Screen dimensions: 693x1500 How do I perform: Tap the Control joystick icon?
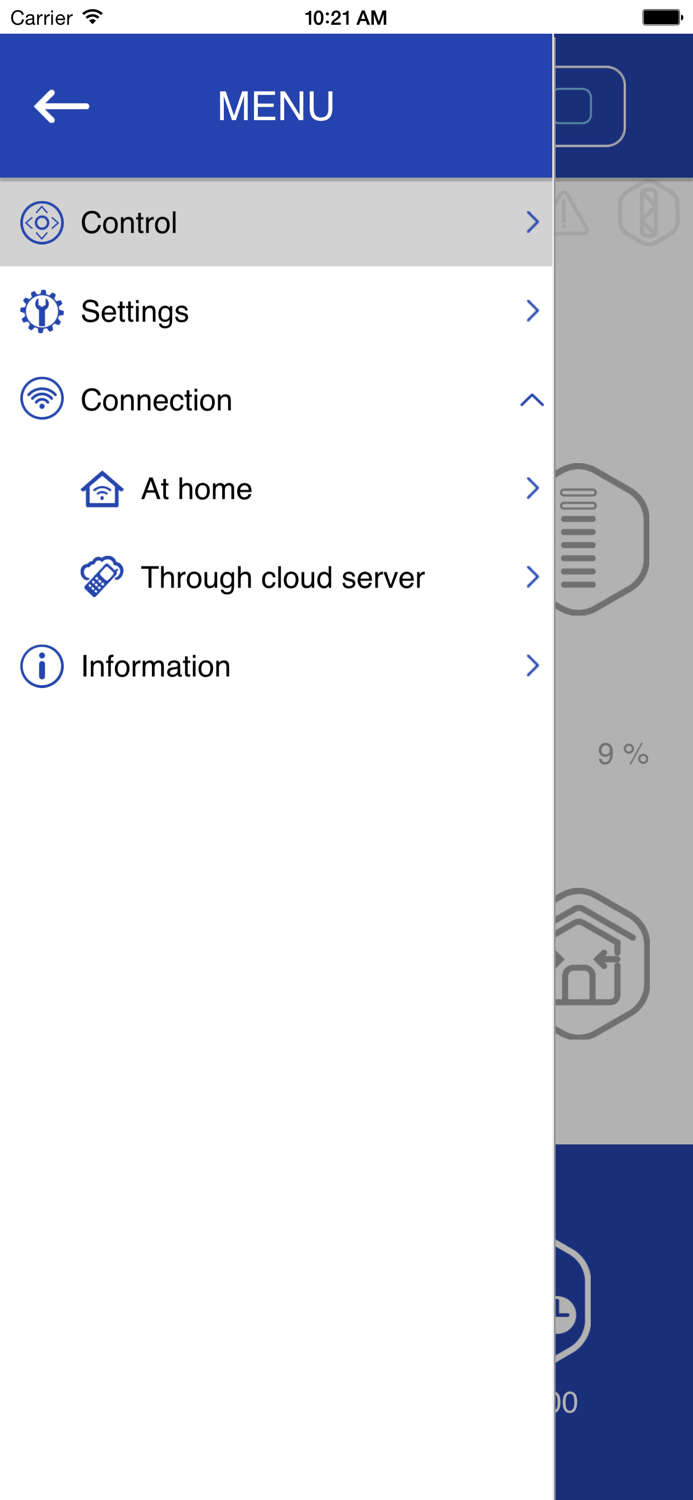tap(42, 223)
